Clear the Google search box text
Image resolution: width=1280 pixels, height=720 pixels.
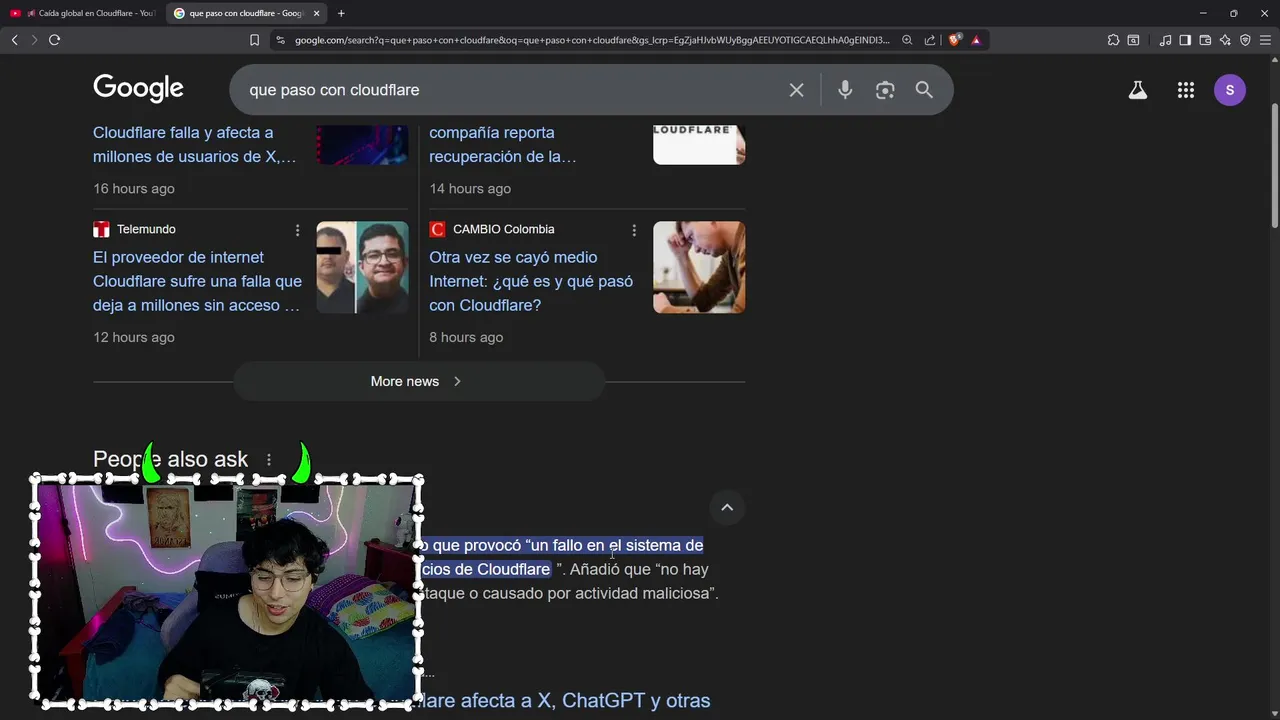coord(796,90)
